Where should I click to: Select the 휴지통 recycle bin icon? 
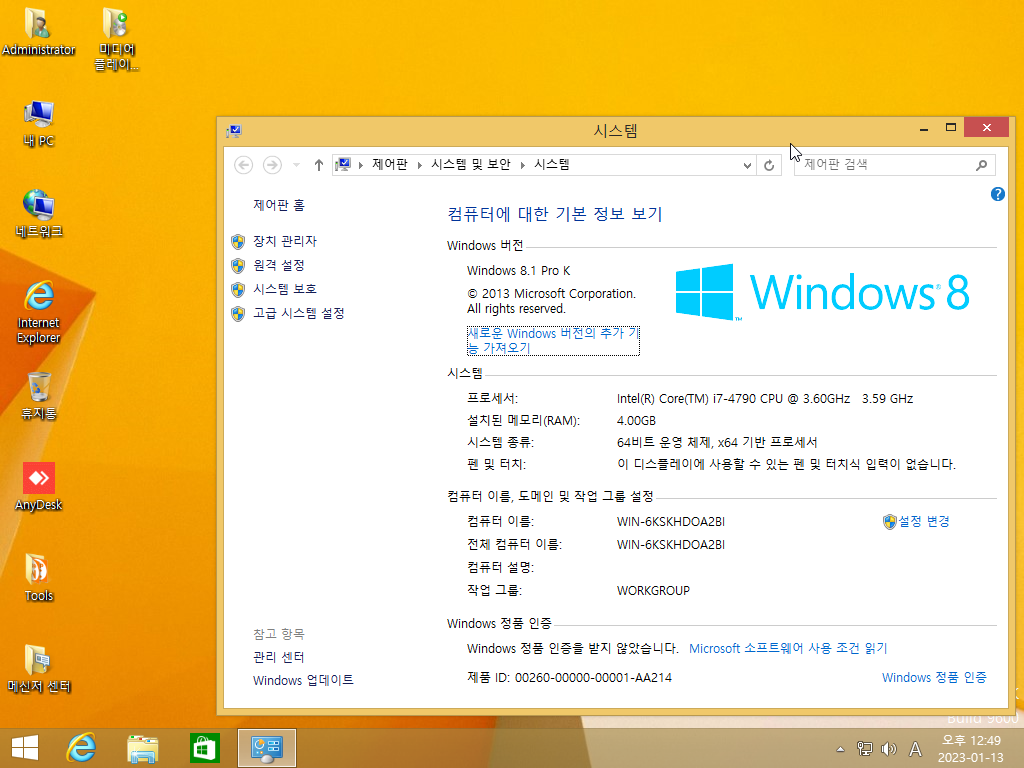click(39, 396)
